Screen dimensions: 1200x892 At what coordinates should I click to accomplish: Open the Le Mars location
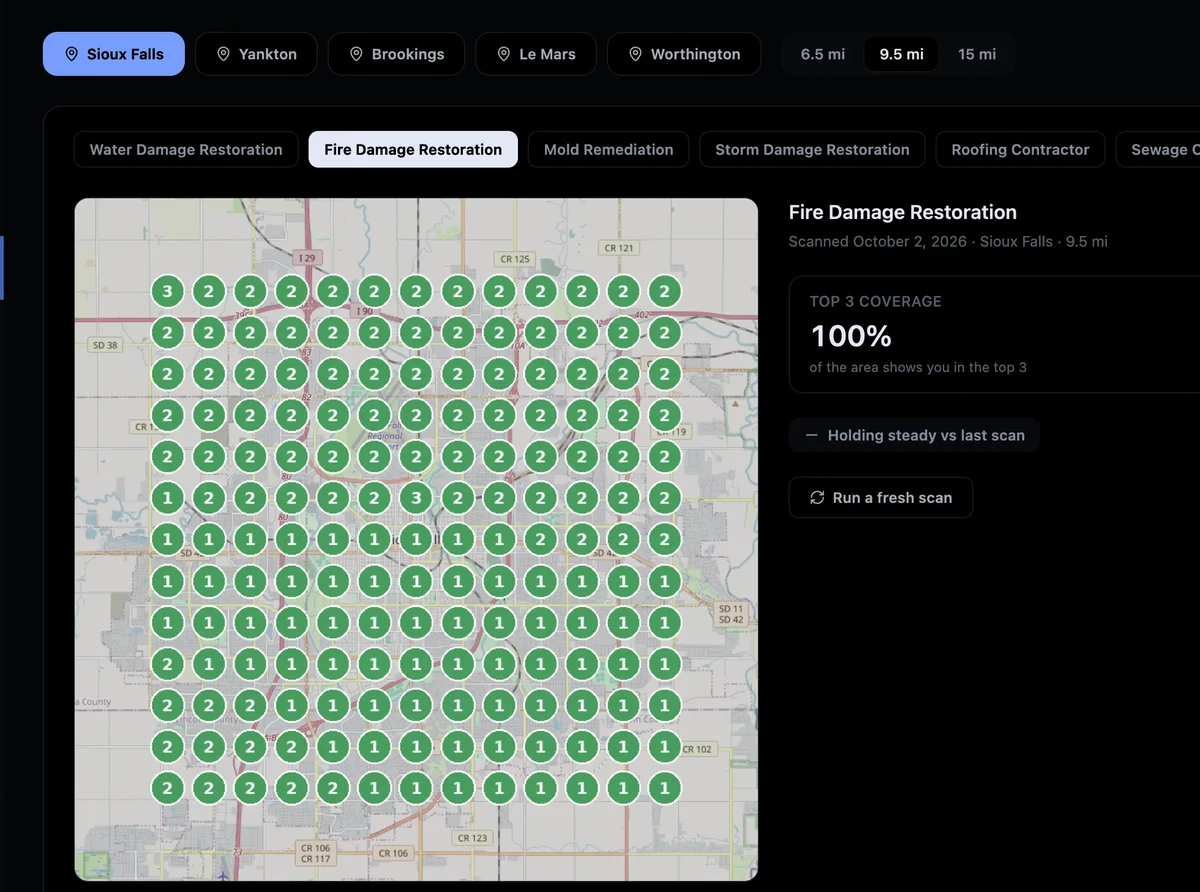pyautogui.click(x=536, y=54)
